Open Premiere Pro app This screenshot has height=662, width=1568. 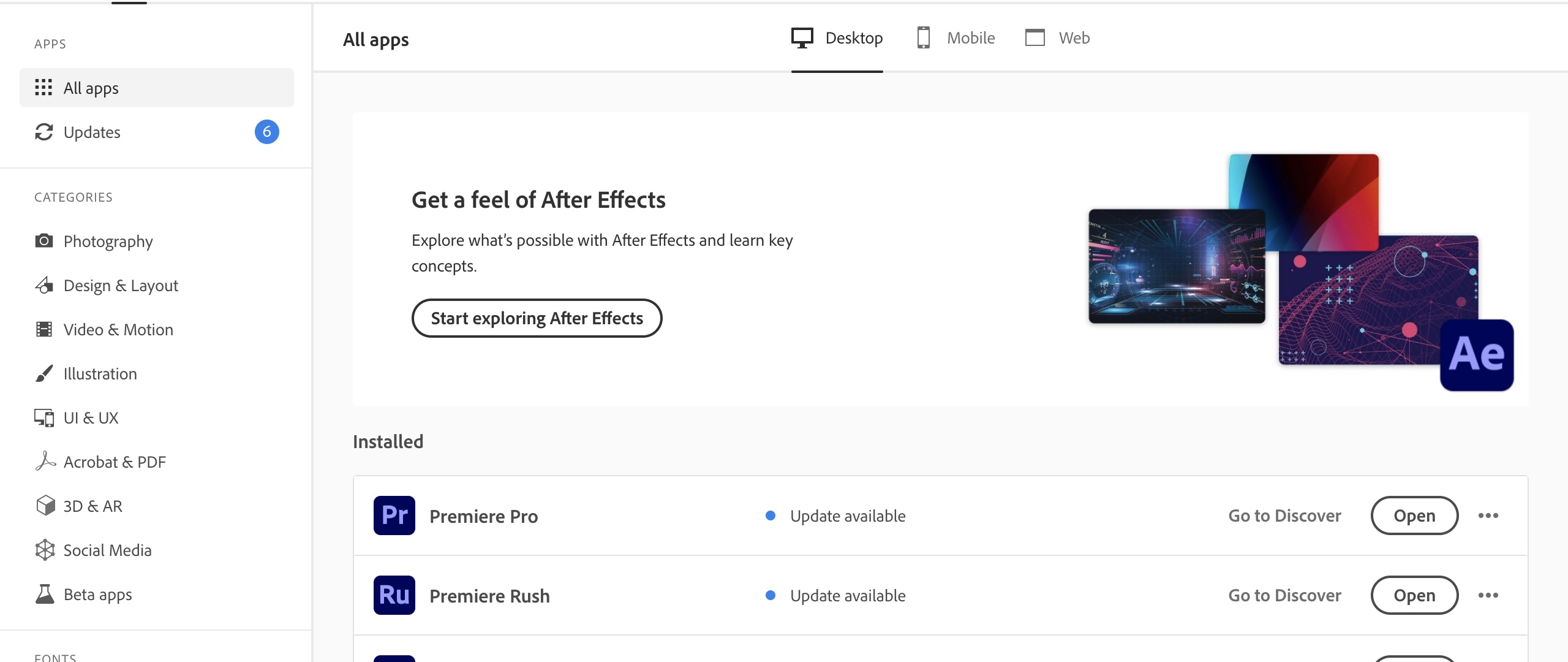(1415, 515)
